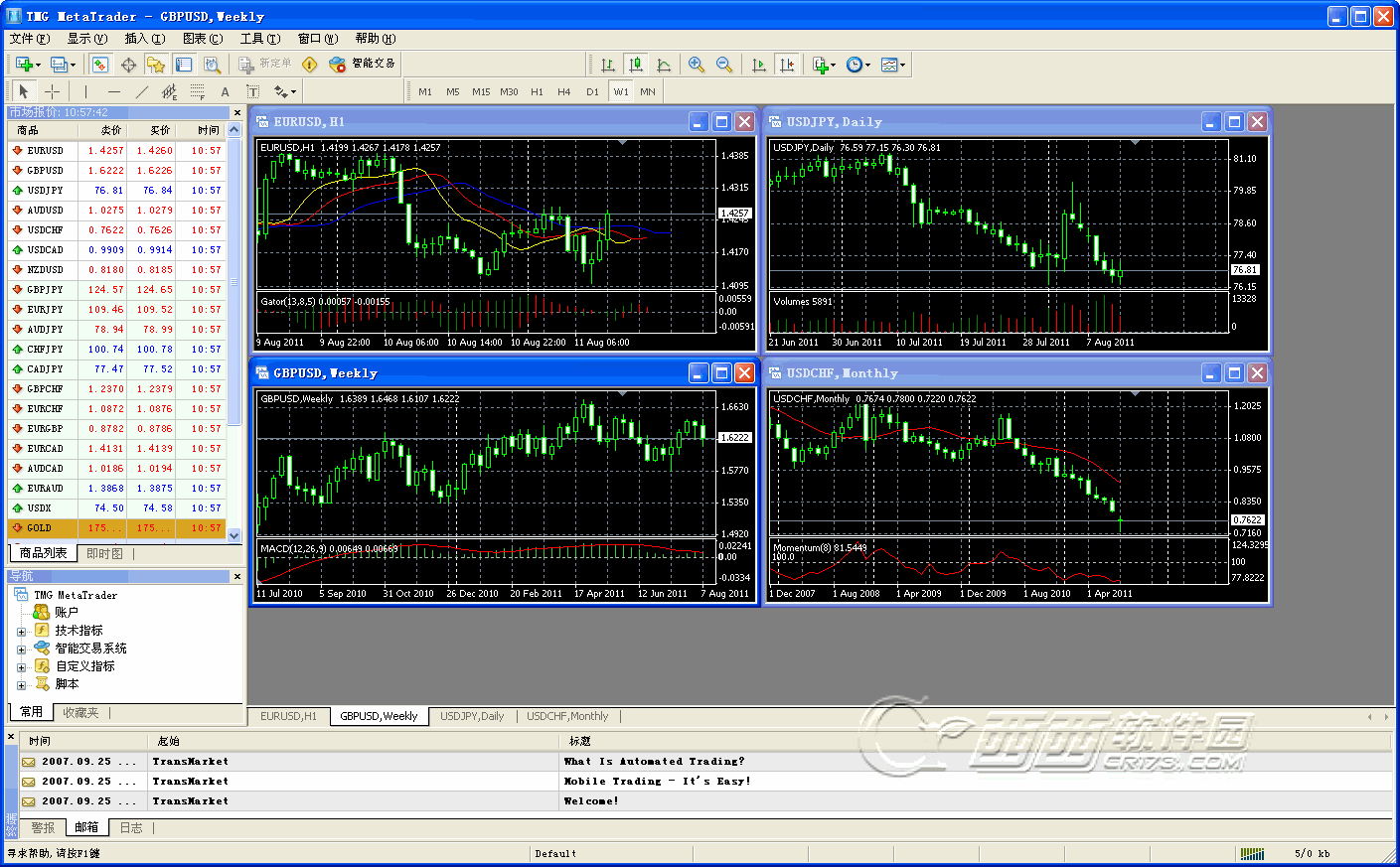Click the trendline drawing tool

[x=142, y=91]
